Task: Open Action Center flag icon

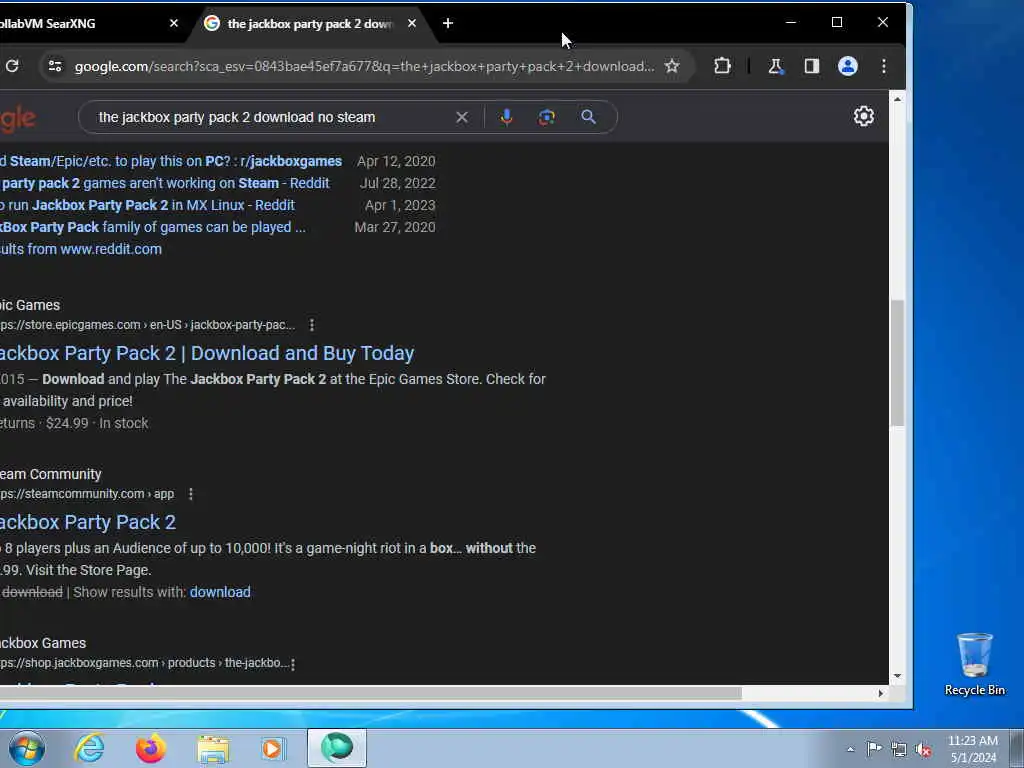Action: [874, 748]
